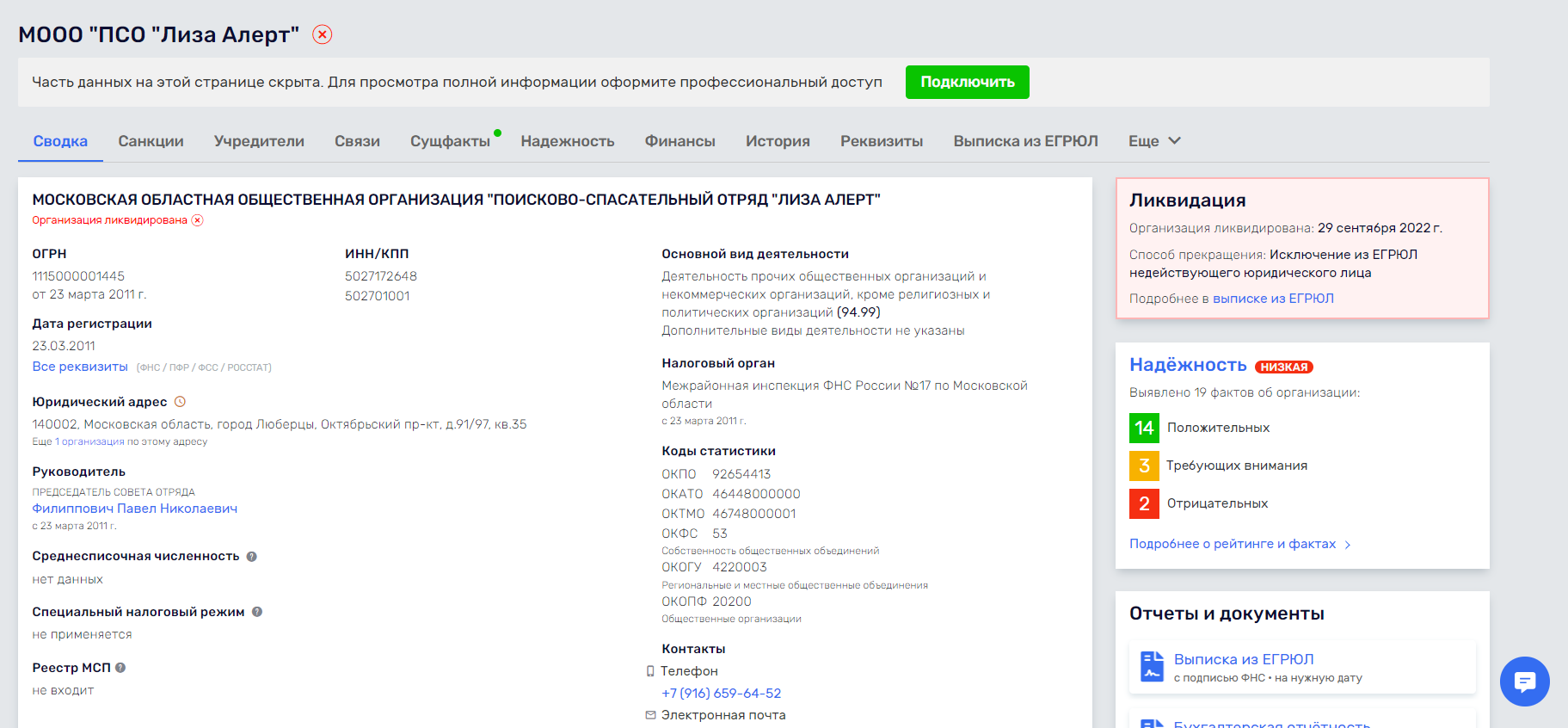This screenshot has width=1568, height=728.
Task: Click the green 14 positive facts badge
Action: click(1144, 428)
